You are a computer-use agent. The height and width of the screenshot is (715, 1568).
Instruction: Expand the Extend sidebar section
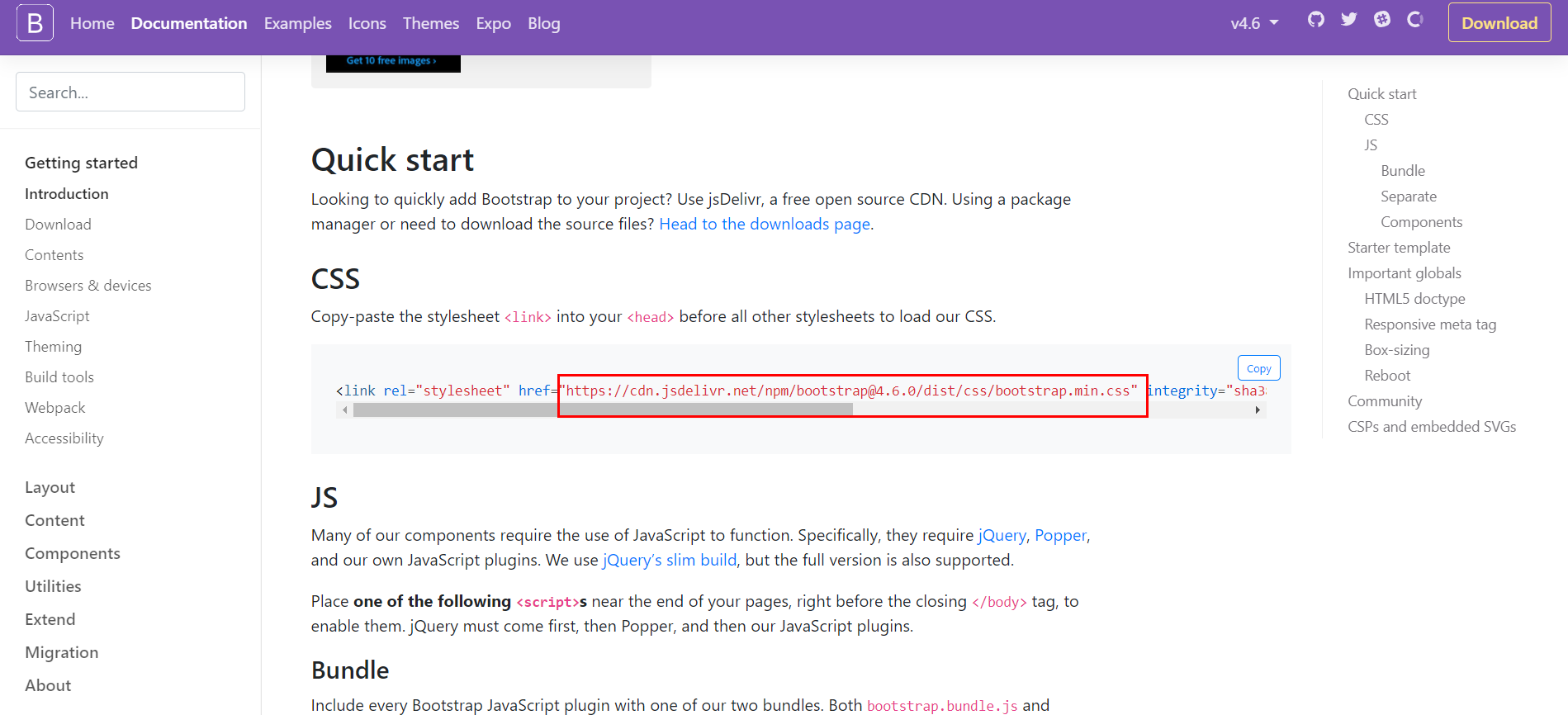click(50, 619)
